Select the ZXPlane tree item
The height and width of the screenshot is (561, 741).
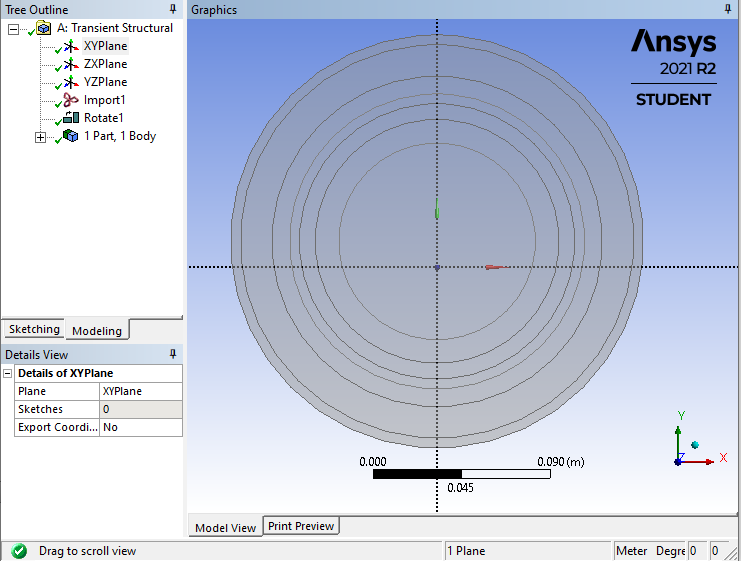105,64
